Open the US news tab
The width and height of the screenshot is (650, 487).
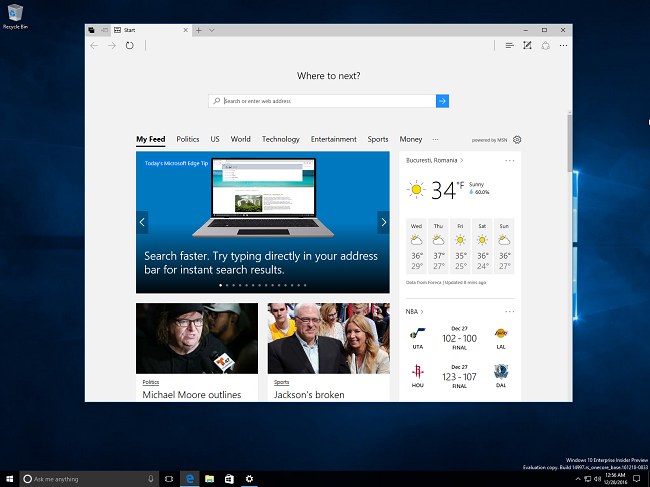(x=215, y=139)
